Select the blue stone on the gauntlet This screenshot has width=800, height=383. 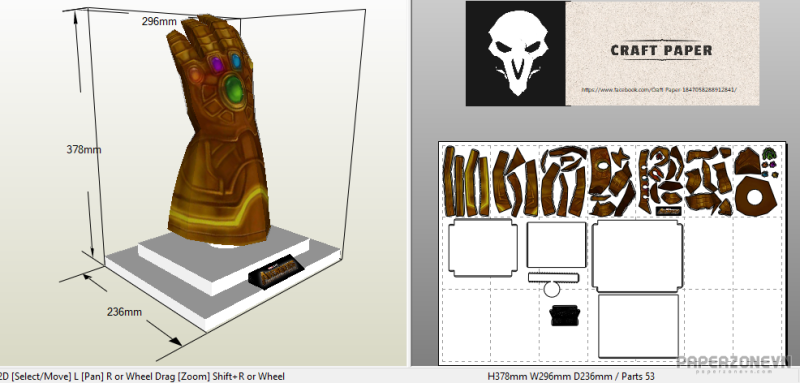pos(236,61)
